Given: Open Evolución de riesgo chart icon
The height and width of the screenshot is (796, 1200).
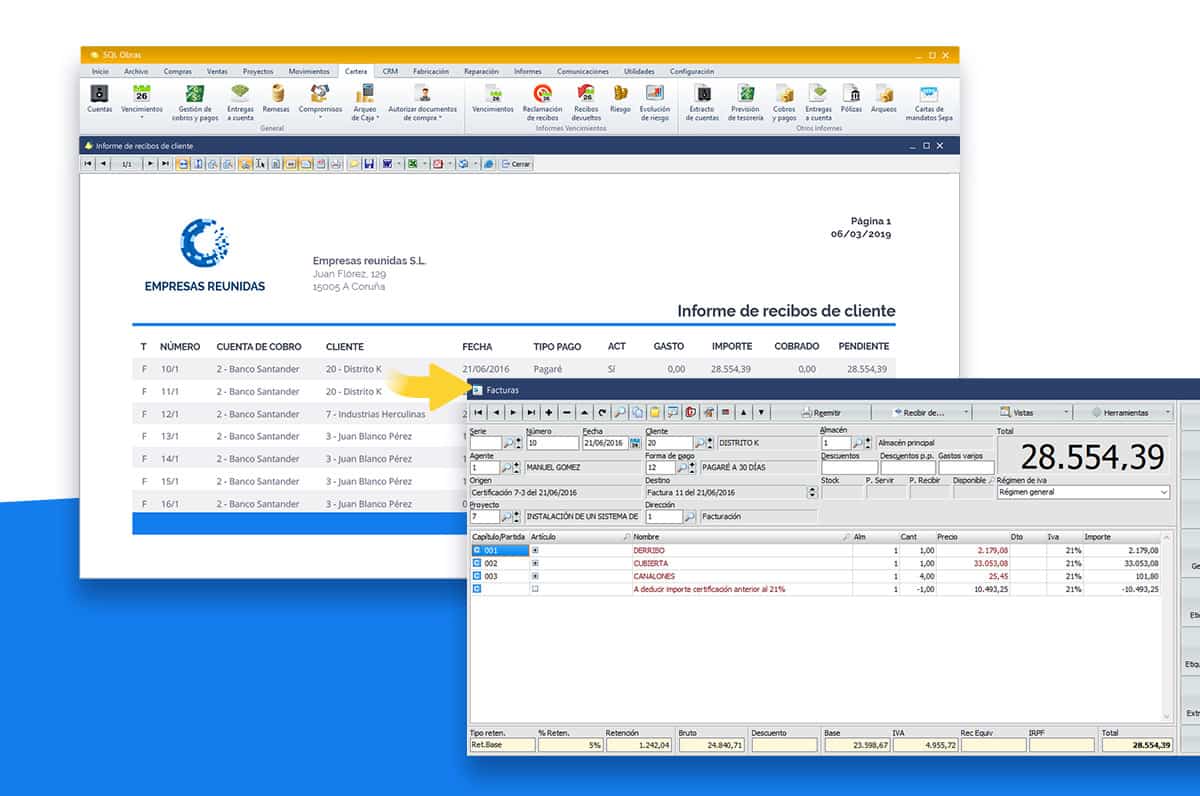Looking at the screenshot, I should (654, 96).
